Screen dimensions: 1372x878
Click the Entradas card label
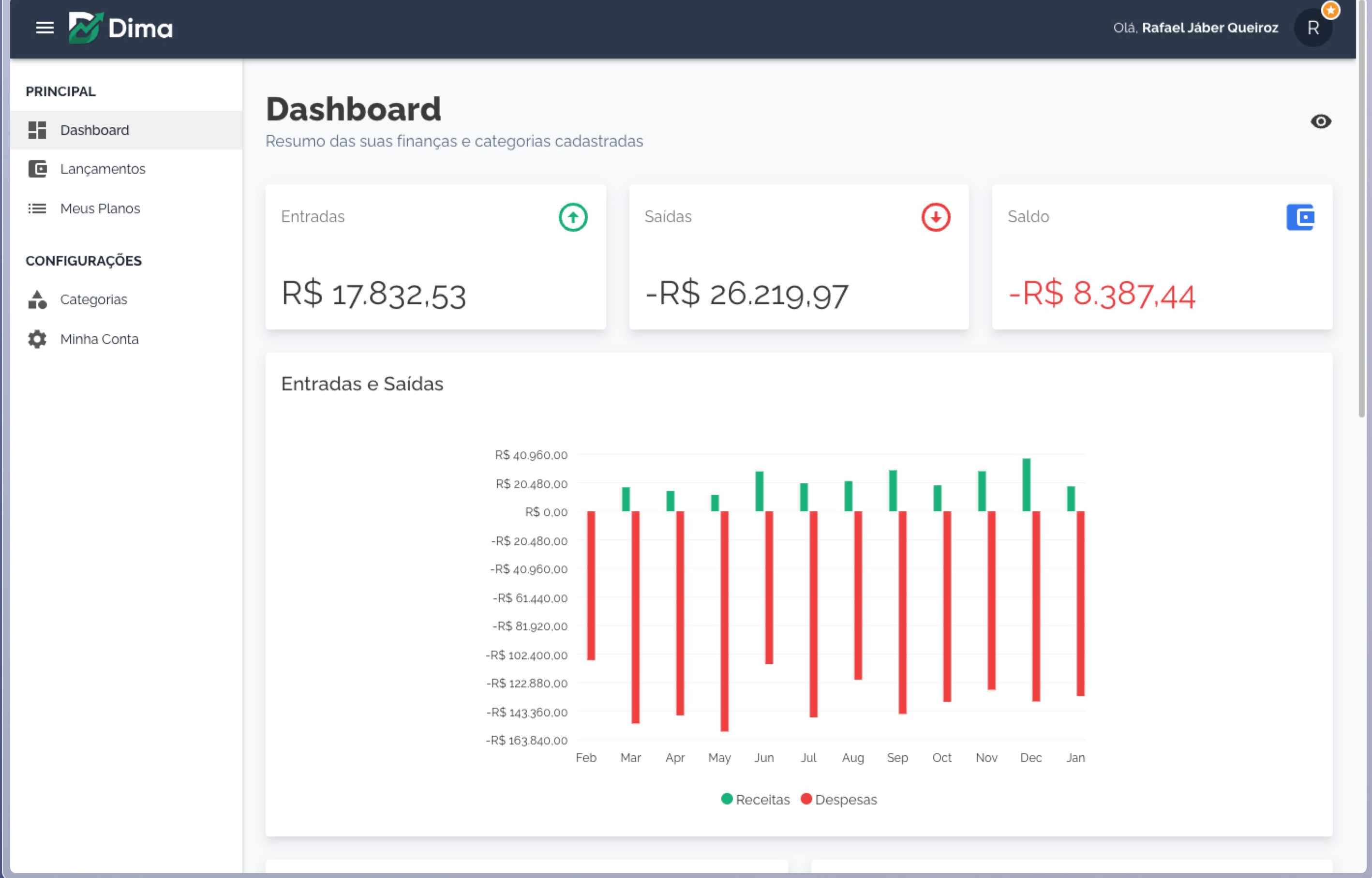point(313,217)
